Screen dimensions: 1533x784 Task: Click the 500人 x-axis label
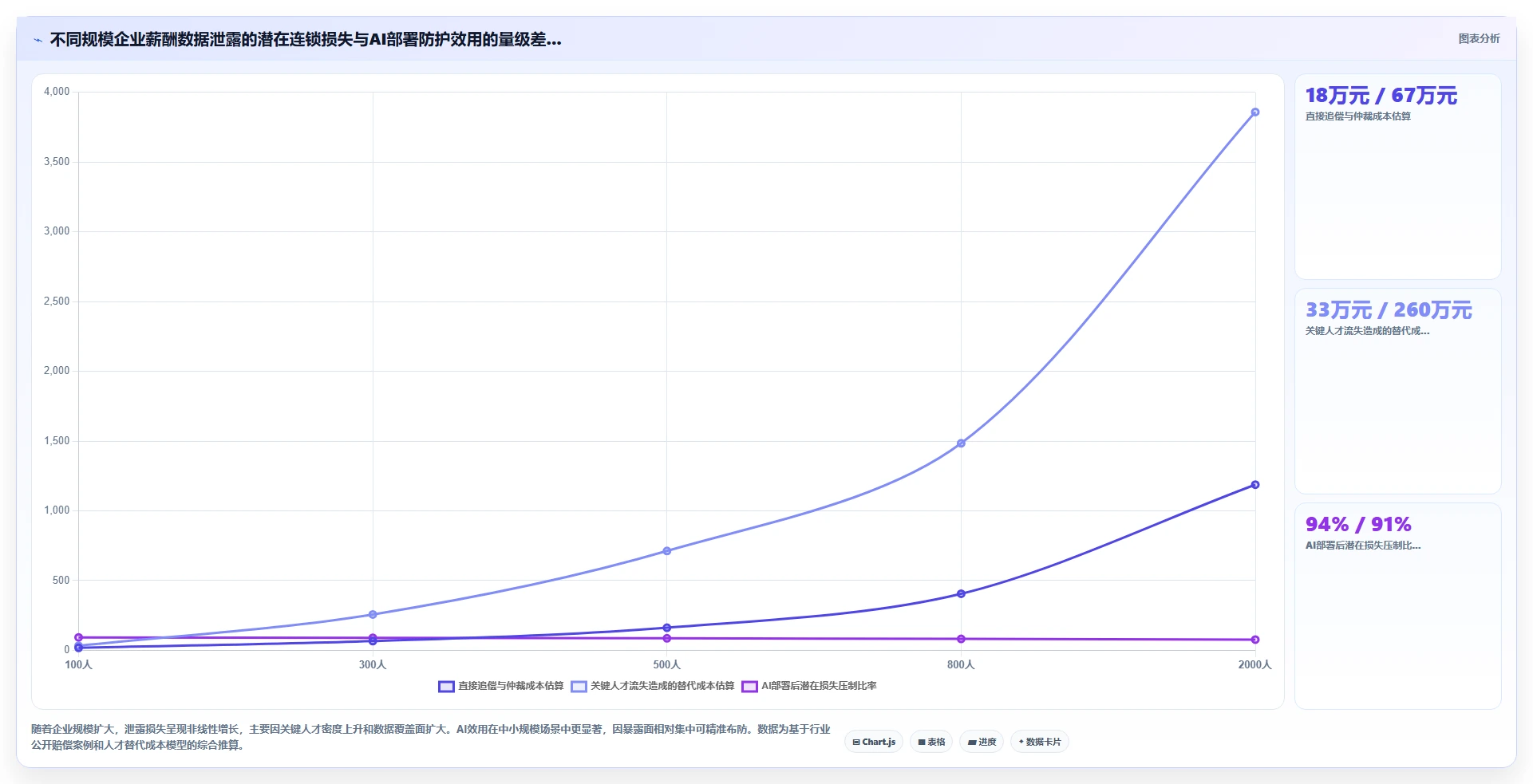coord(667,664)
